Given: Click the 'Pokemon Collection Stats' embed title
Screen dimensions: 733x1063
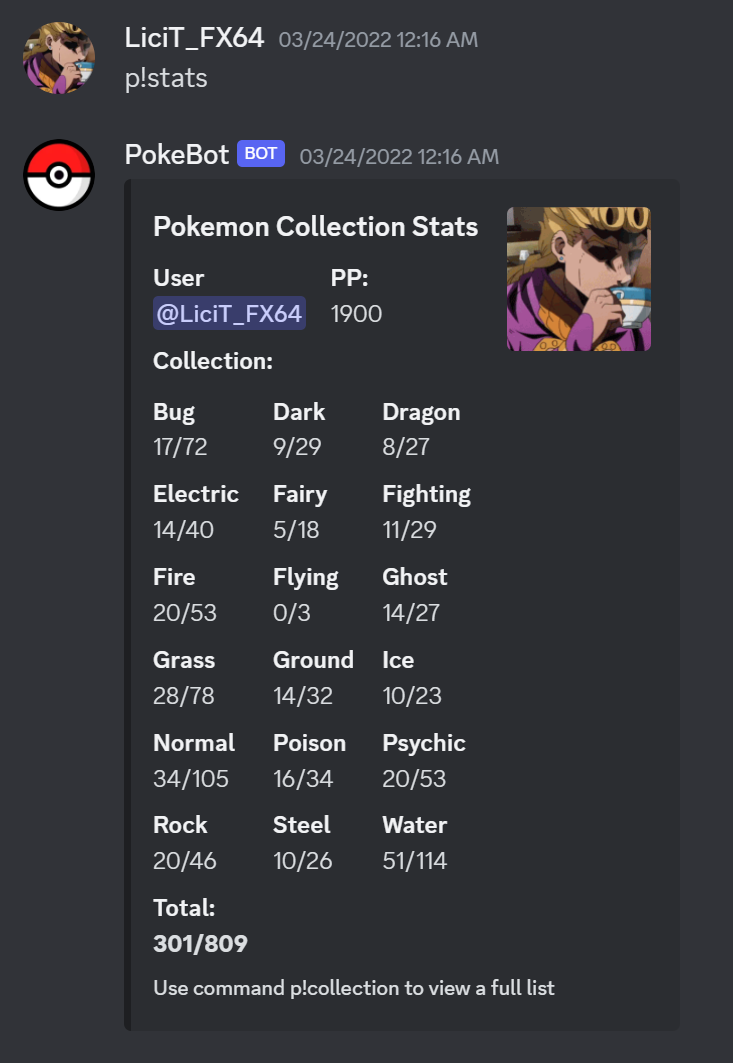Looking at the screenshot, I should point(315,227).
